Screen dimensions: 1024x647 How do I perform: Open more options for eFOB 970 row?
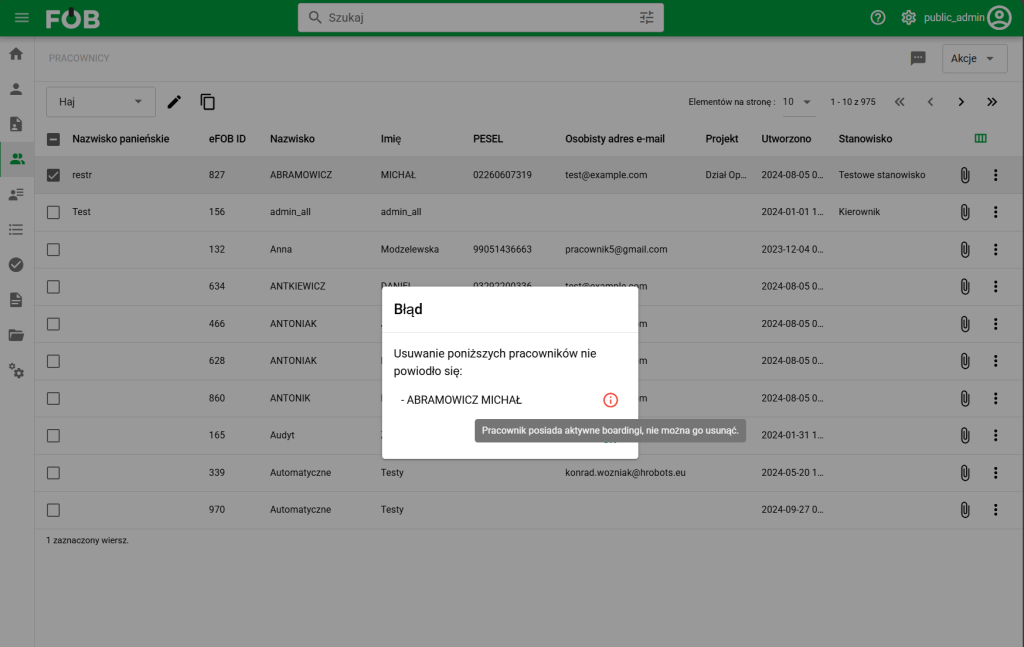pos(995,509)
